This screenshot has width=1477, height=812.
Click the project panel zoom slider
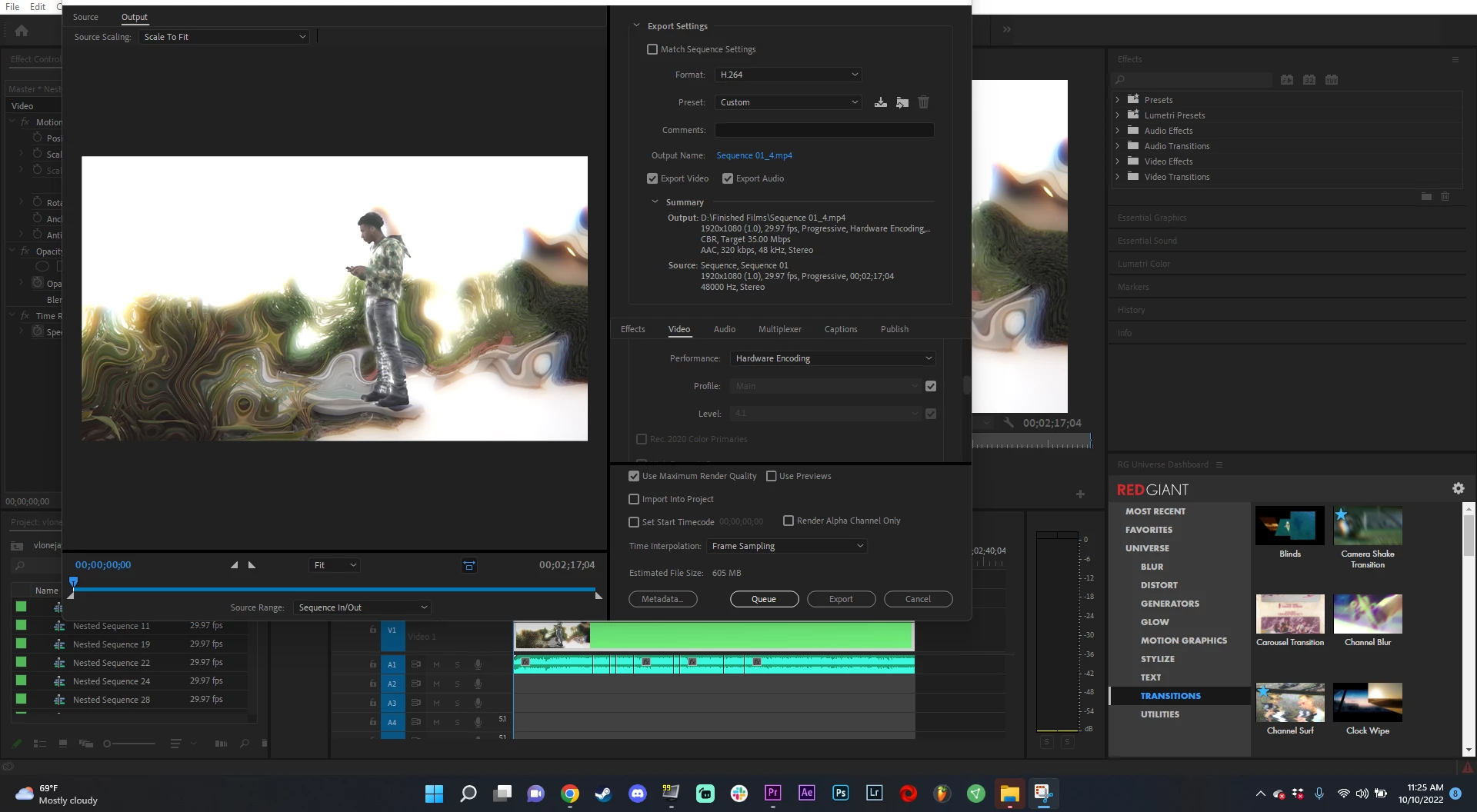tap(129, 744)
